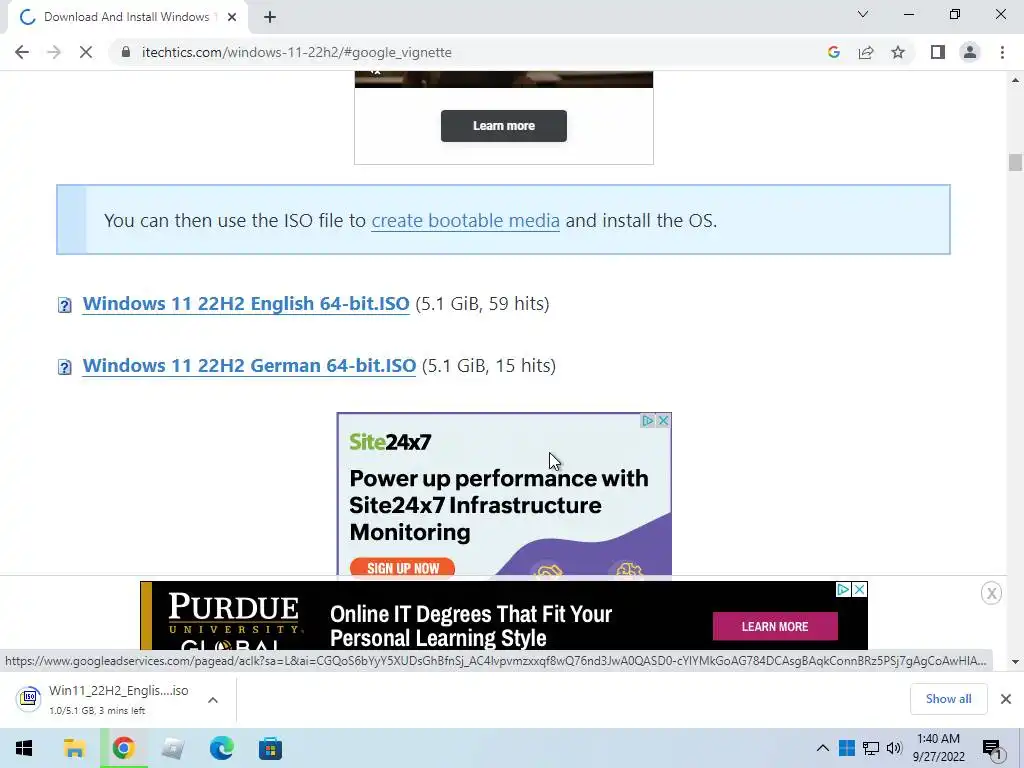Click LEARN MORE on Purdue ad

click(775, 626)
